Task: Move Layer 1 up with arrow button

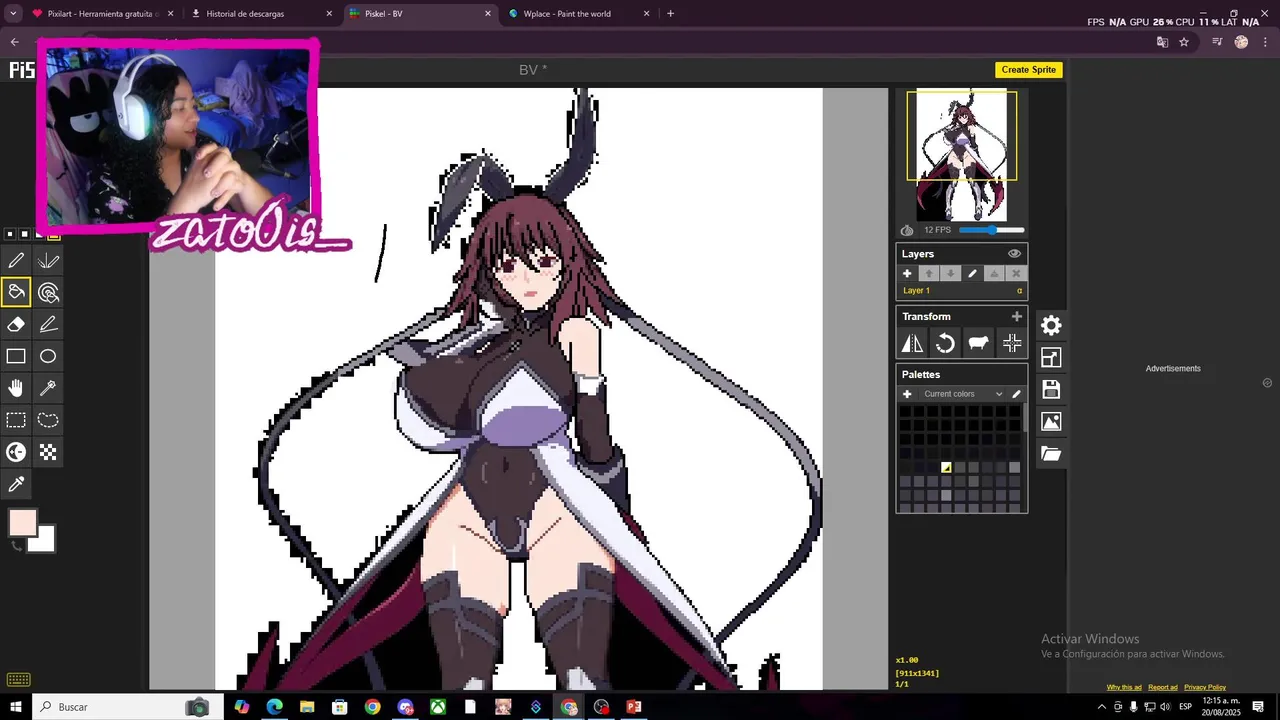Action: 928,273
